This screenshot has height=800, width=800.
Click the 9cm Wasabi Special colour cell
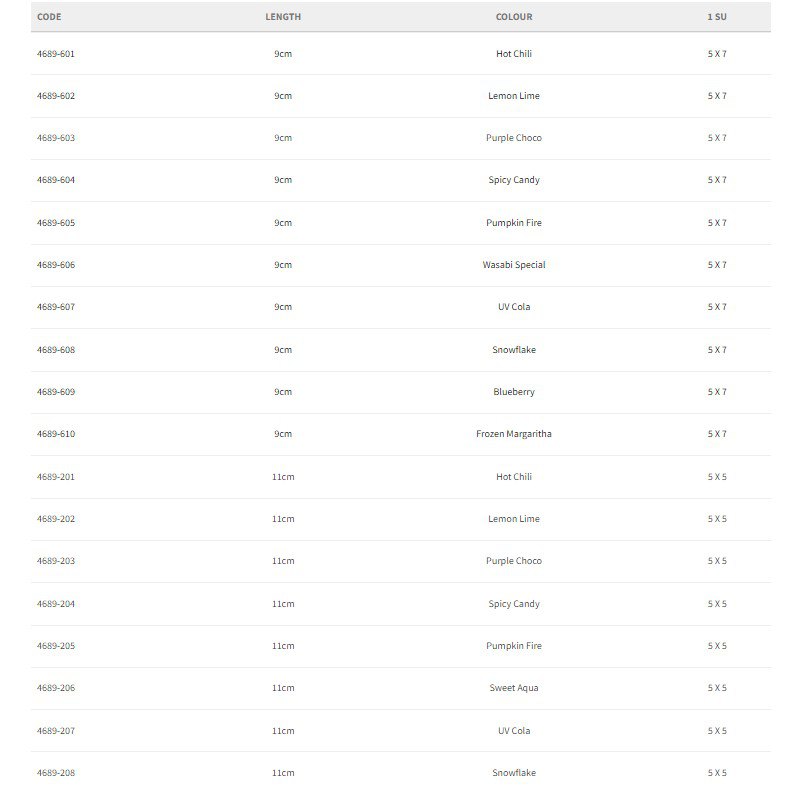click(x=514, y=265)
